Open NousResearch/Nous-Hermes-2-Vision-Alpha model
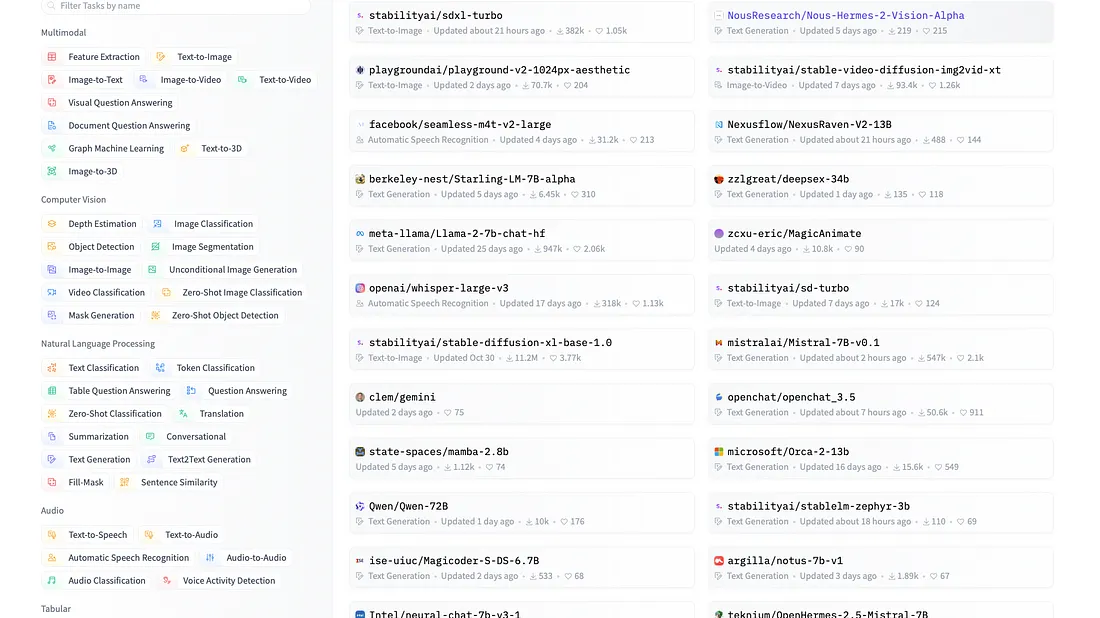Screen dimensions: 1100x618 pyautogui.click(x=880, y=22)
